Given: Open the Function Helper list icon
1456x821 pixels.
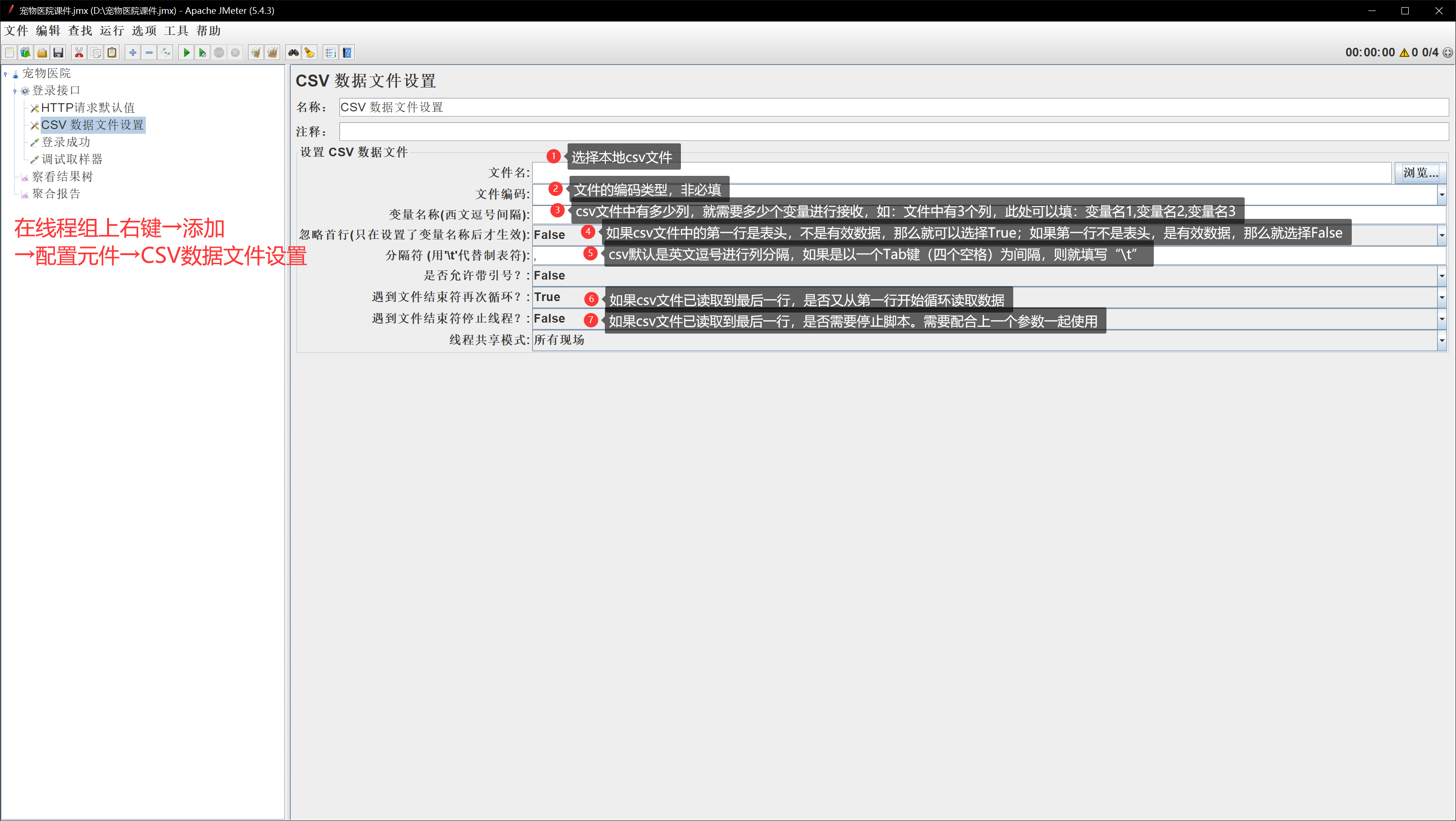Looking at the screenshot, I should 330,53.
